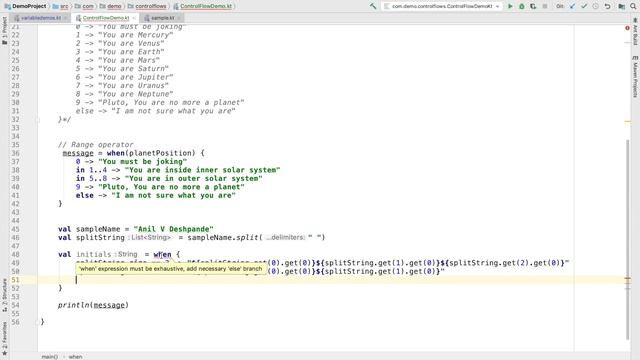Image resolution: width=640 pixels, height=360 pixels.
Task: Collapse the function fold marker at line 56
Action: [37, 322]
